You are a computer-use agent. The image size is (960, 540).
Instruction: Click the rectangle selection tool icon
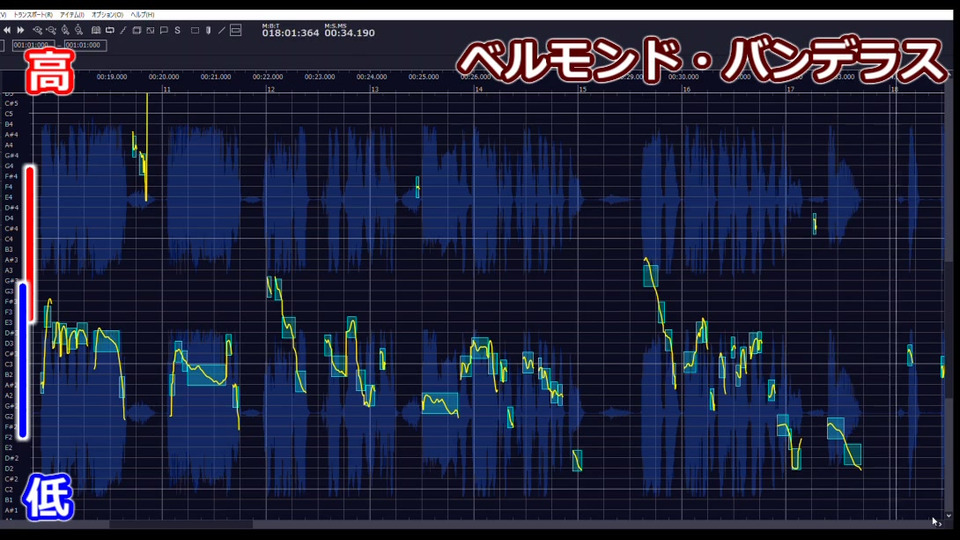point(195,30)
